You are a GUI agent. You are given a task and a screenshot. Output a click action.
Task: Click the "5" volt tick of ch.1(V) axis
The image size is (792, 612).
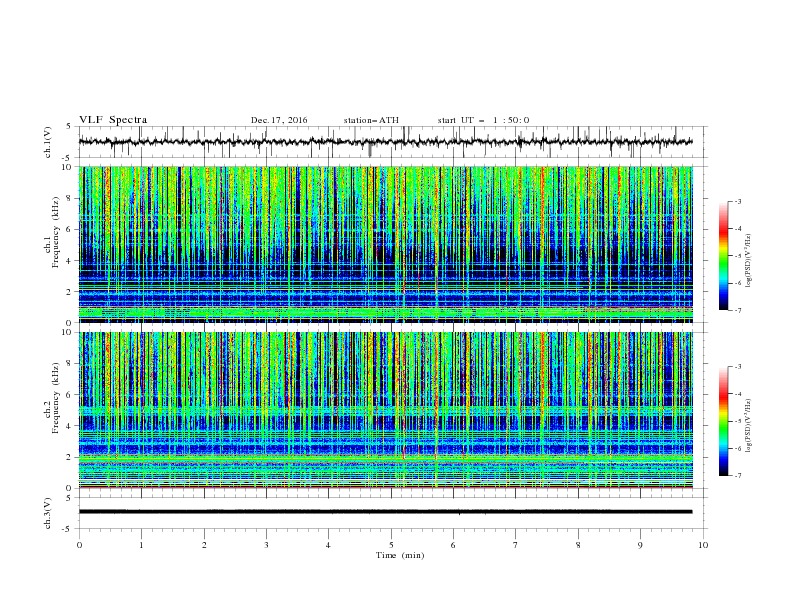(69, 127)
